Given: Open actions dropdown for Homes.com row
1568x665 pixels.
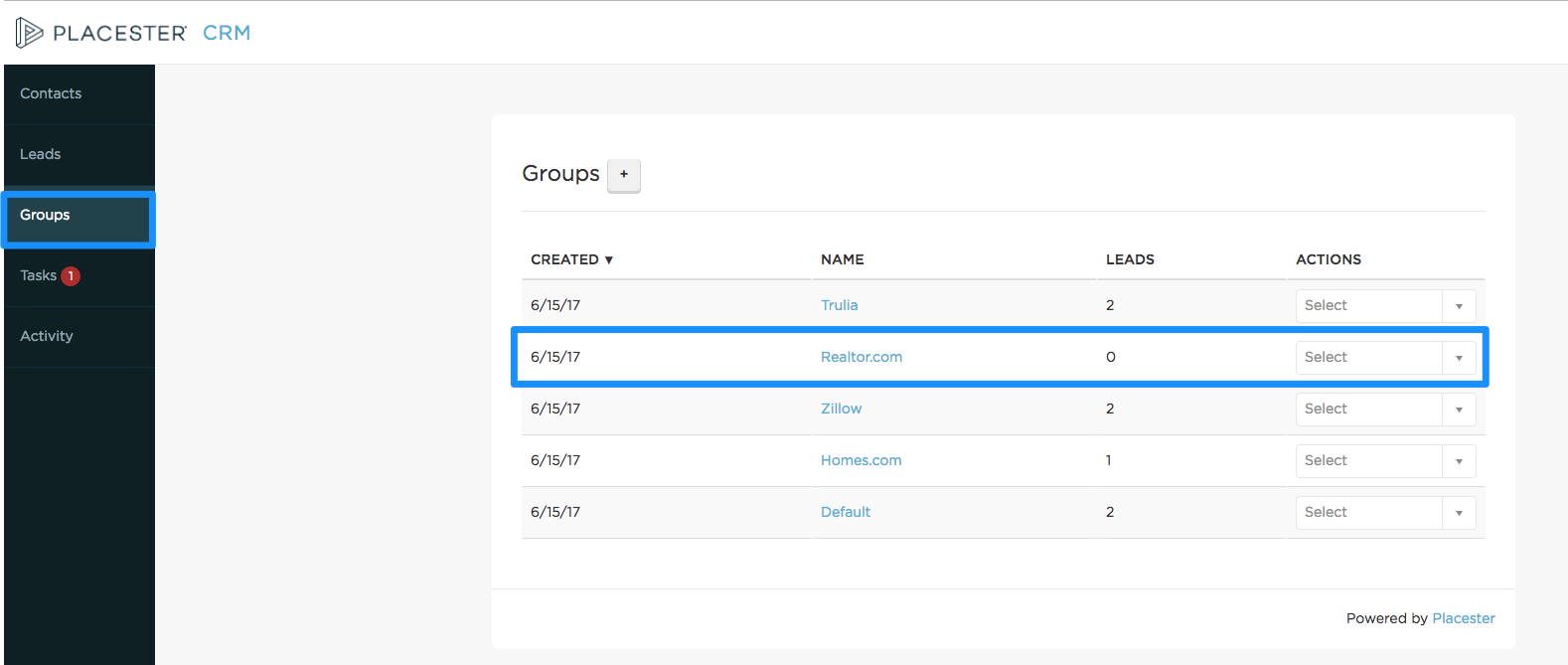Looking at the screenshot, I should [x=1385, y=461].
